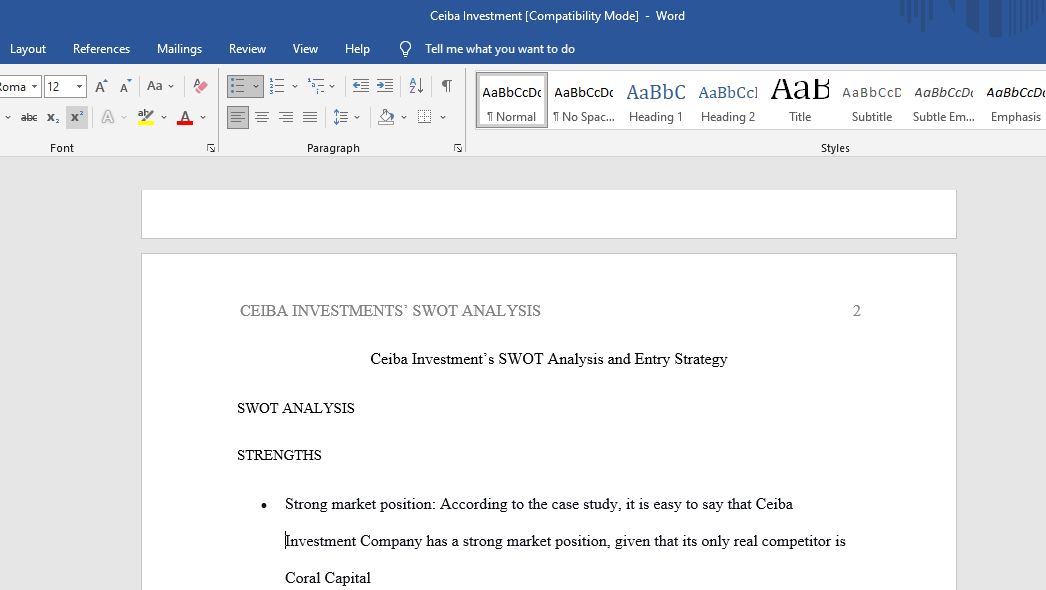The width and height of the screenshot is (1046, 590).
Task: Apply the Subtitle style
Action: point(872,100)
